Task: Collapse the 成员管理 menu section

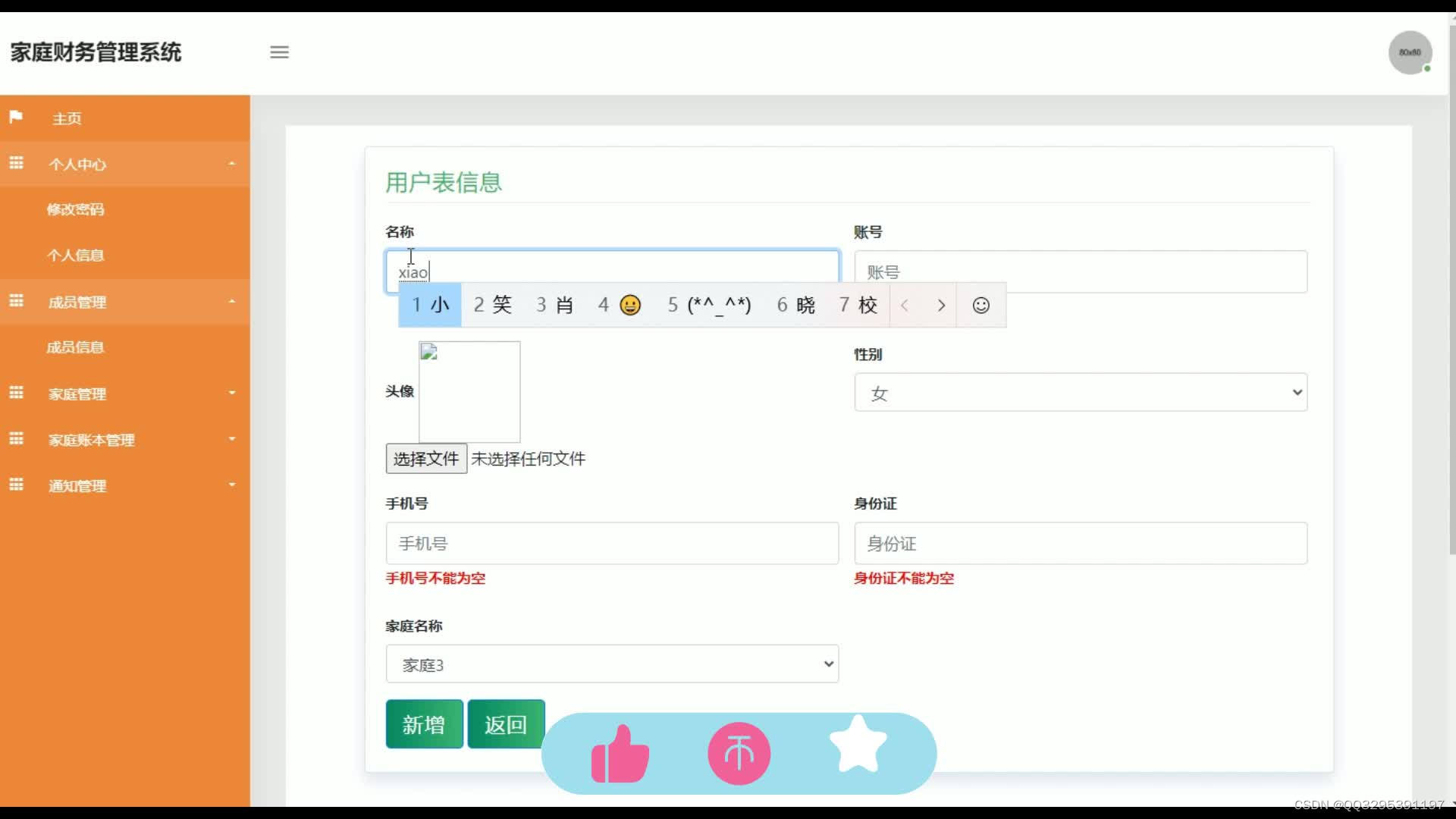Action: (x=125, y=302)
